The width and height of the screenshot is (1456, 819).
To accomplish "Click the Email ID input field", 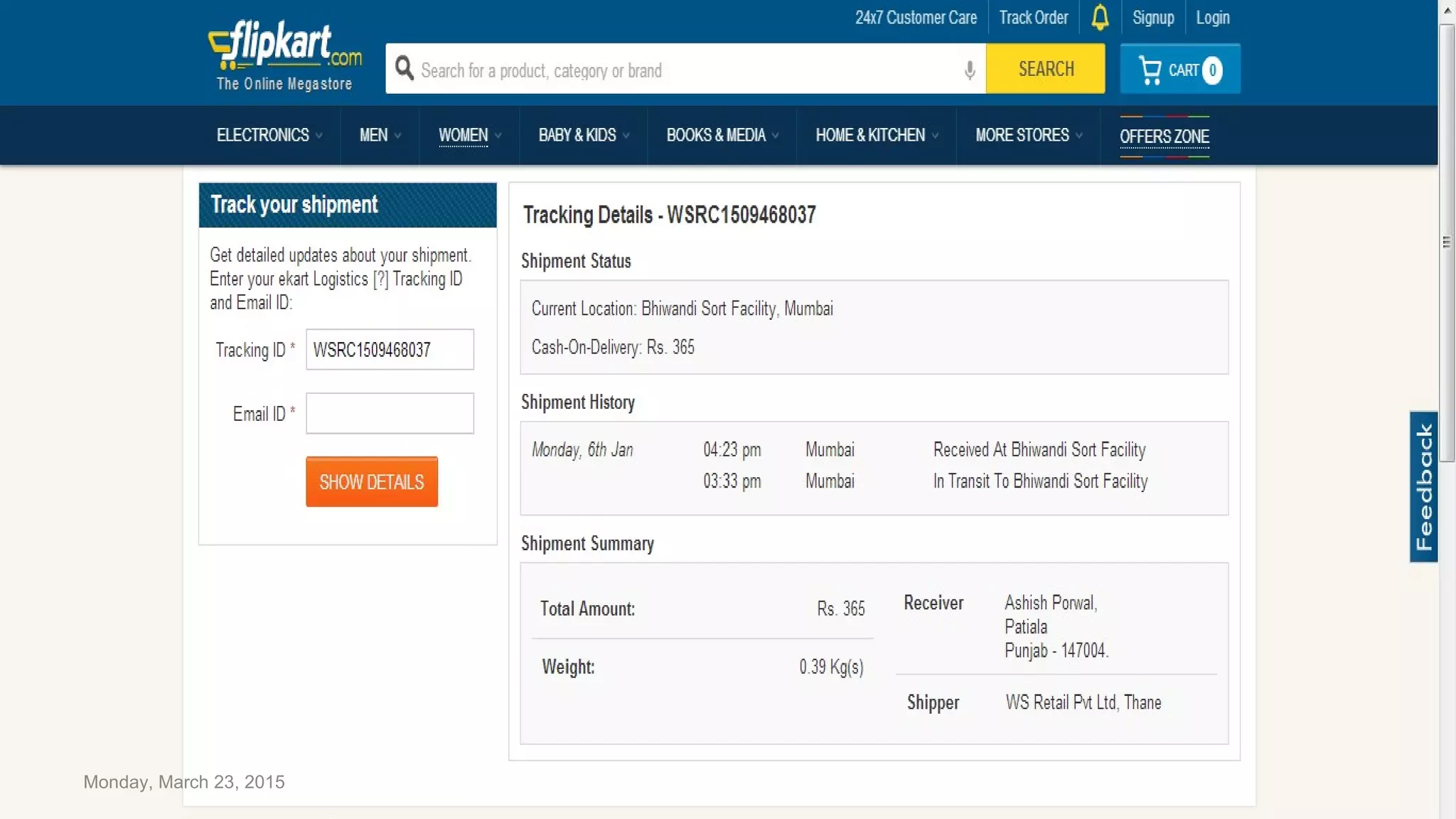I will click(390, 413).
